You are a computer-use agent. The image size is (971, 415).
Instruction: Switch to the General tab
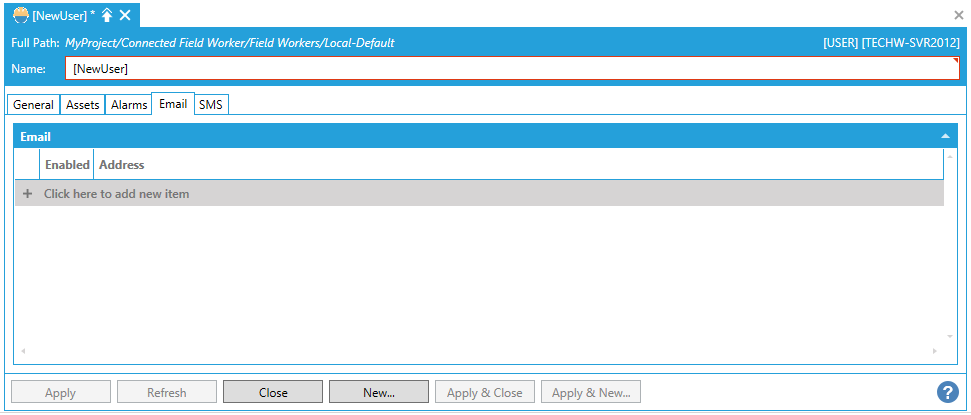pos(33,105)
